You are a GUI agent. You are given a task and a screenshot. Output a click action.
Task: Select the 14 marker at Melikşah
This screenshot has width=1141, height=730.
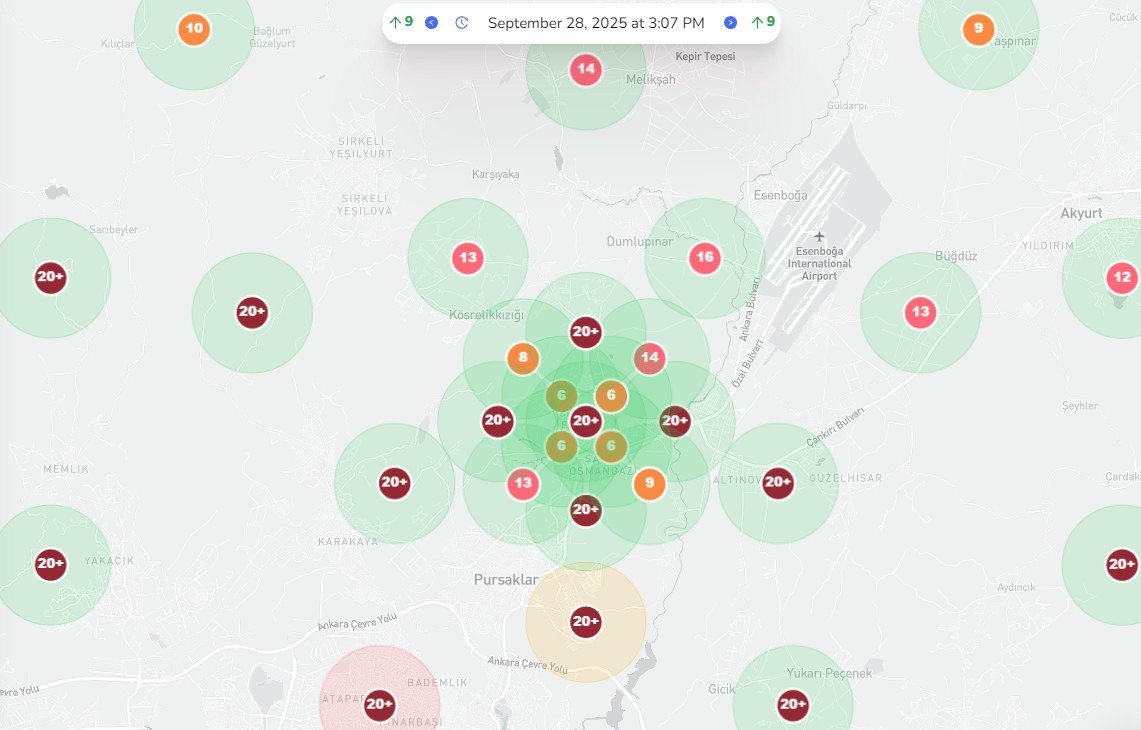point(585,70)
